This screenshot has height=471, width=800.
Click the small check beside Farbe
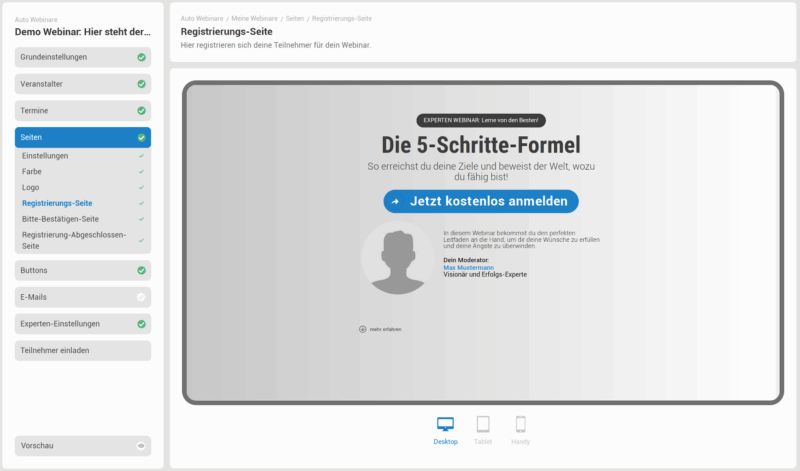(141, 171)
